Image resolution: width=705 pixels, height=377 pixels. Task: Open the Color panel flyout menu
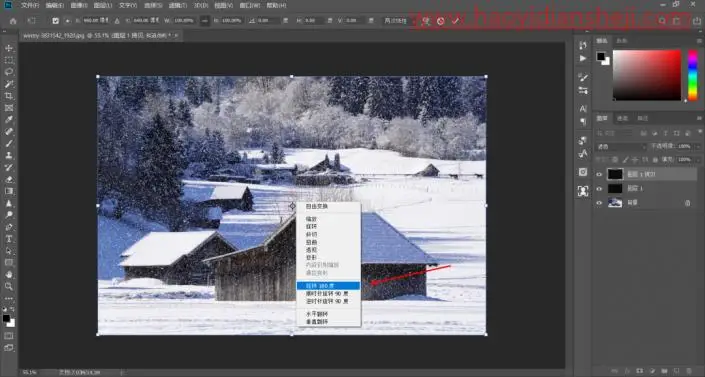click(699, 41)
